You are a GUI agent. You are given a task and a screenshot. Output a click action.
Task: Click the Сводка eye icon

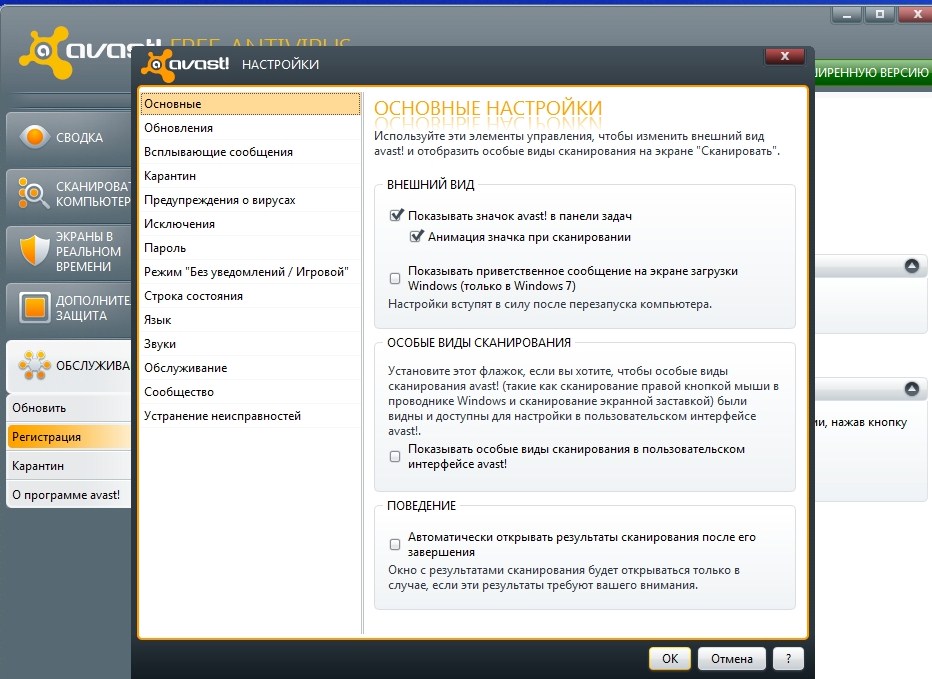[x=35, y=138]
